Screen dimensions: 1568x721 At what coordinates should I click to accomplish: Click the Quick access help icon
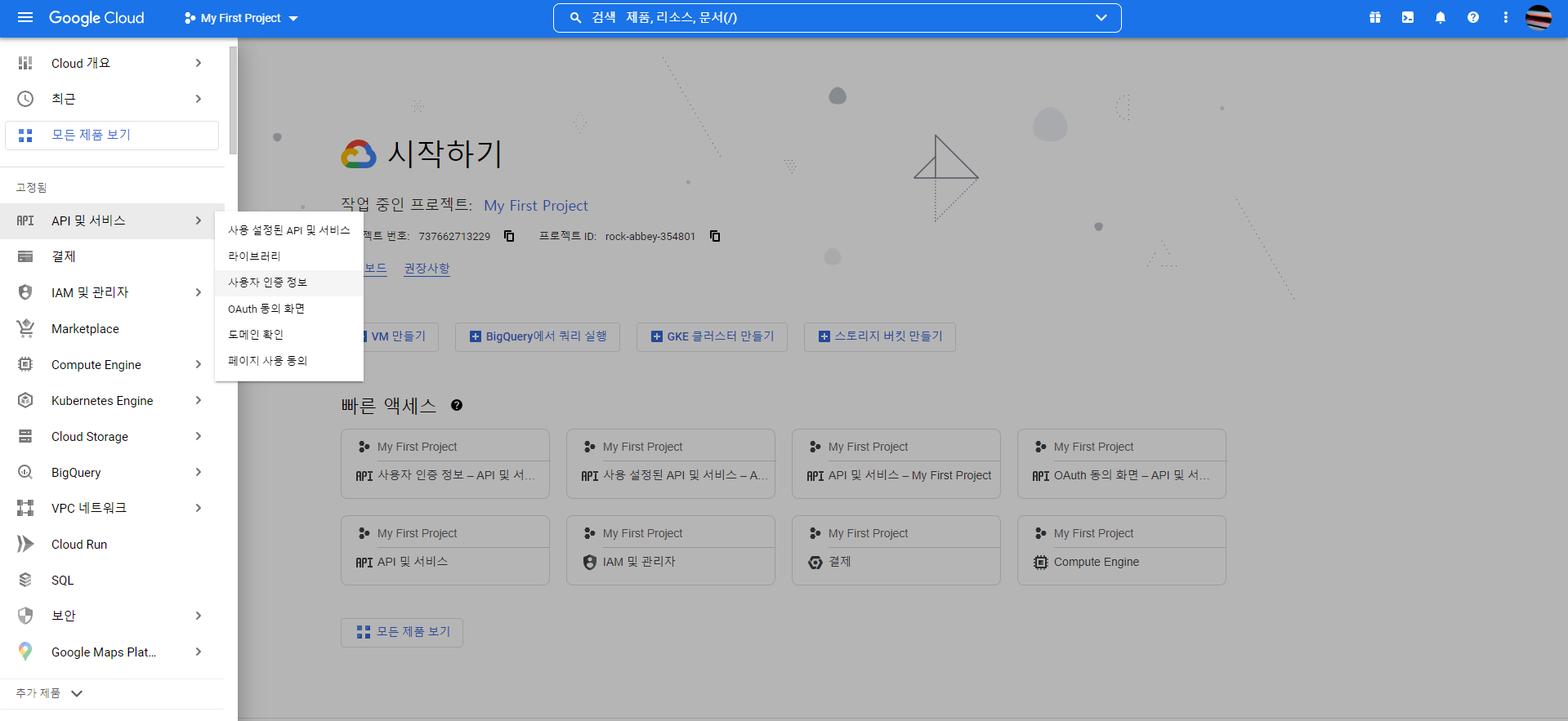tap(457, 405)
